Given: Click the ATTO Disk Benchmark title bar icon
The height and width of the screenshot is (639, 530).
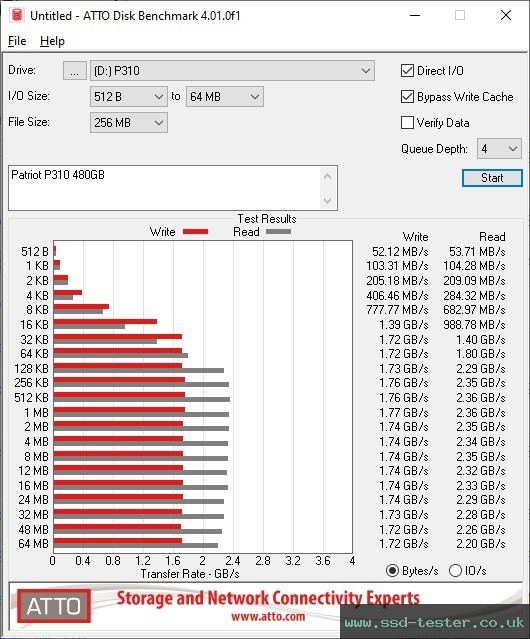Looking at the screenshot, I should (17, 15).
